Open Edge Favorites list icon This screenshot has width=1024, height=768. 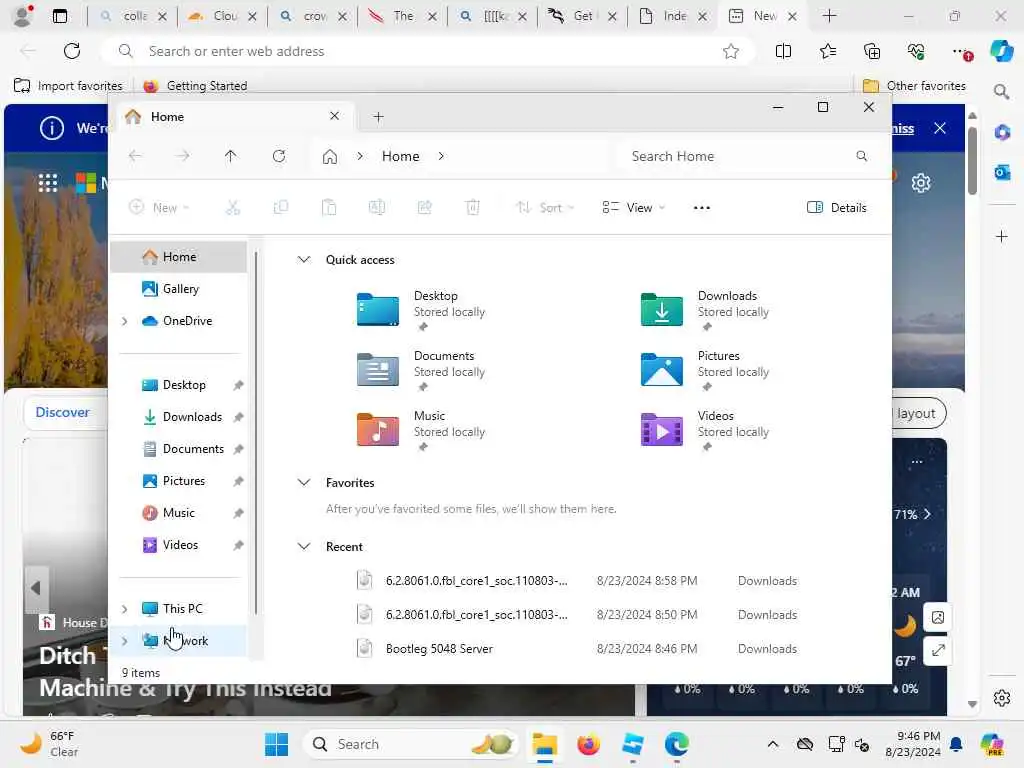pos(827,51)
